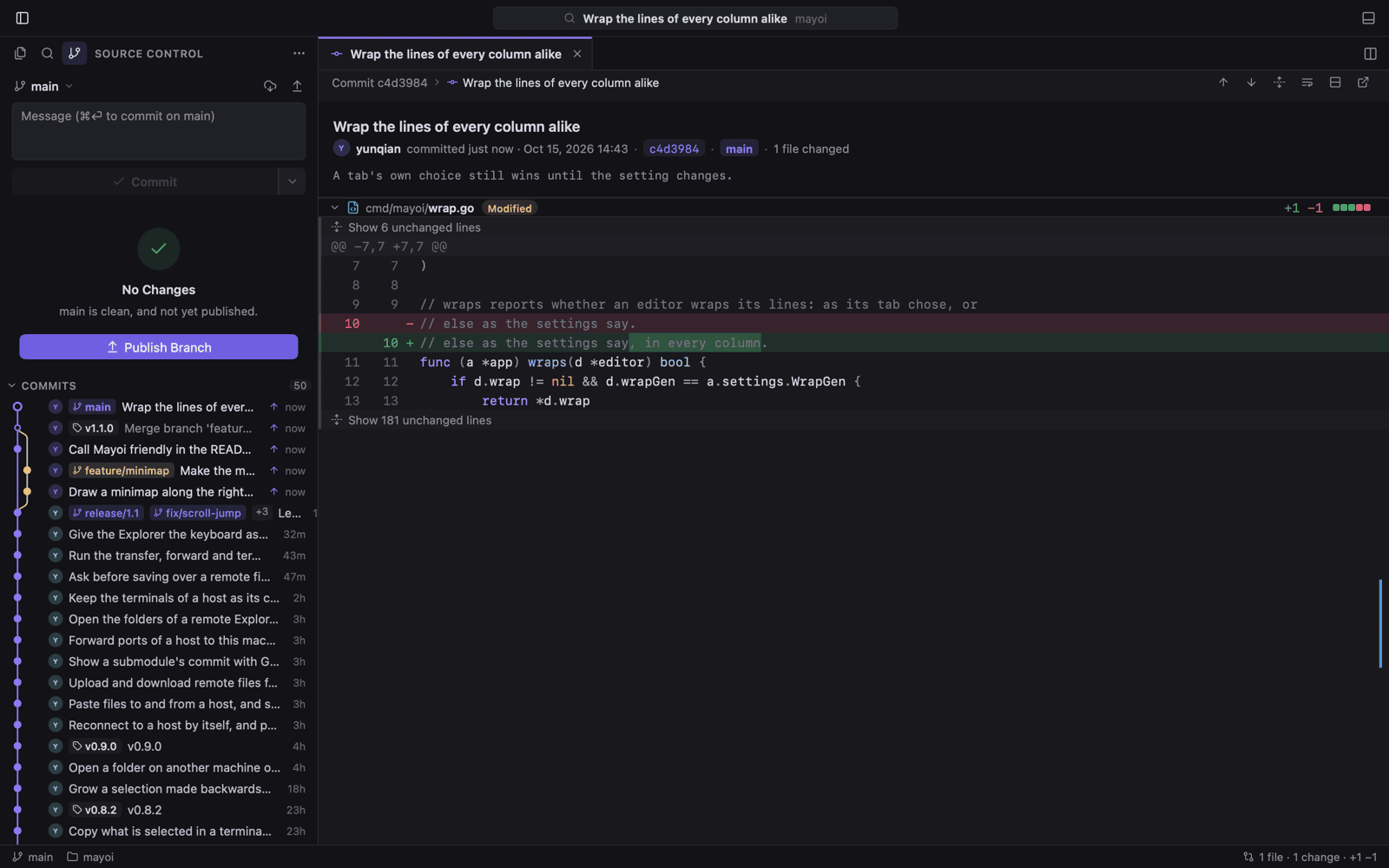Open the Explorer files icon
The width and height of the screenshot is (1389, 868).
(20, 54)
